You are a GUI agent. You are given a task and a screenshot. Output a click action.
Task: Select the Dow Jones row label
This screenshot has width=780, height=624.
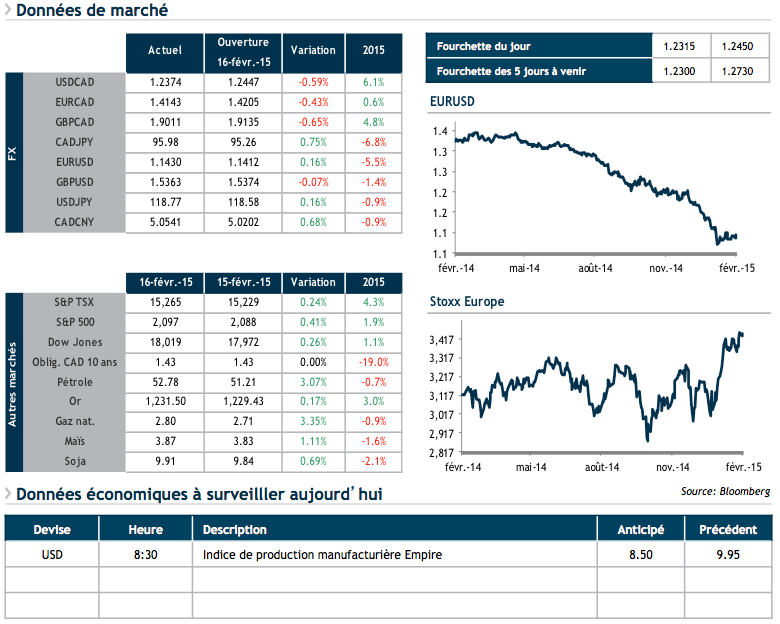click(x=74, y=341)
